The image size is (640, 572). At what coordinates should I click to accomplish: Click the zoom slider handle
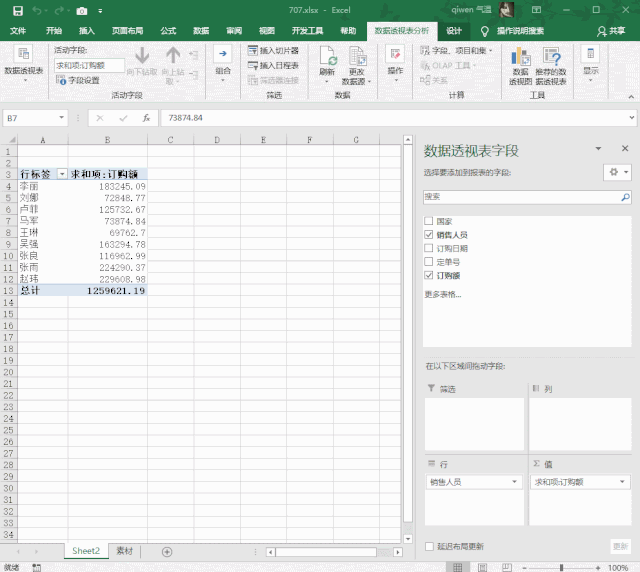tap(562, 568)
